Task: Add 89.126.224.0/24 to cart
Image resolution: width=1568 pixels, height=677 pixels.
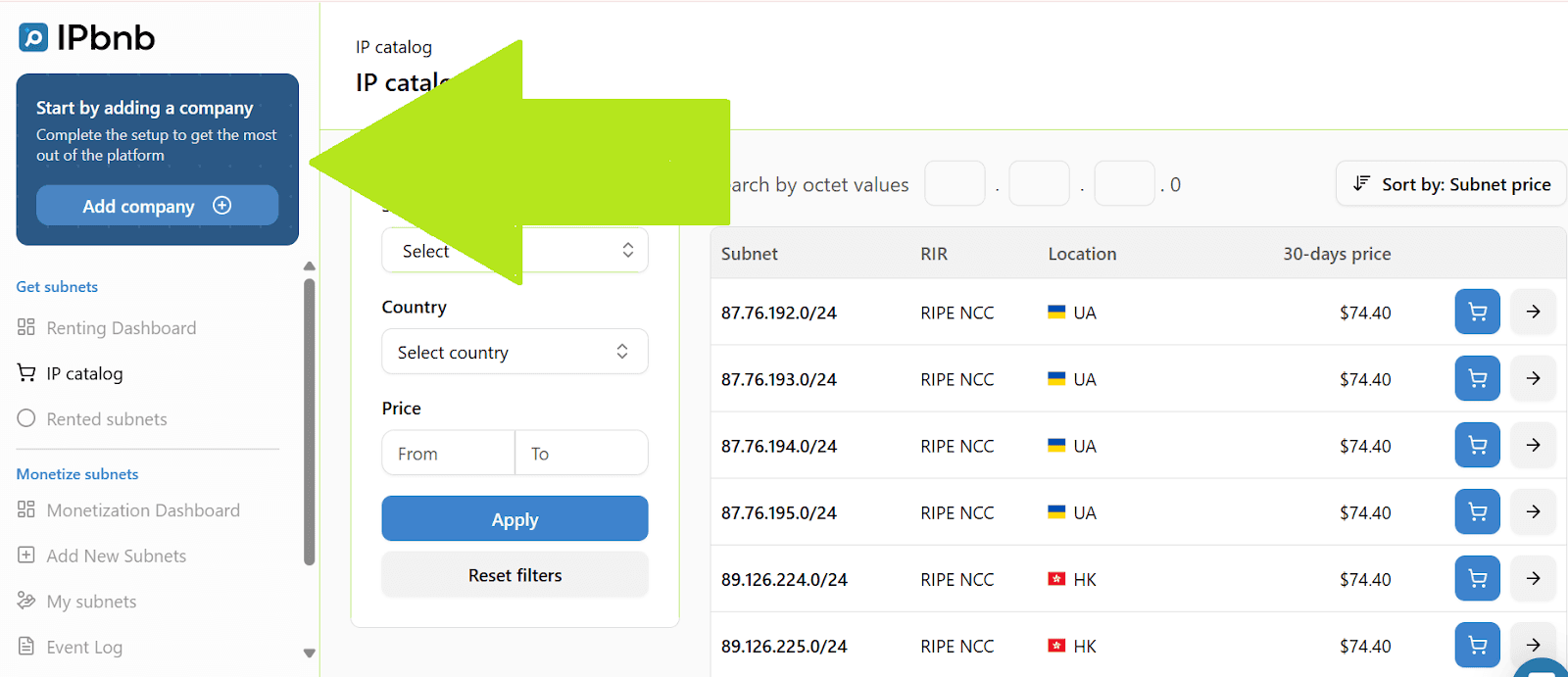Action: (1478, 578)
